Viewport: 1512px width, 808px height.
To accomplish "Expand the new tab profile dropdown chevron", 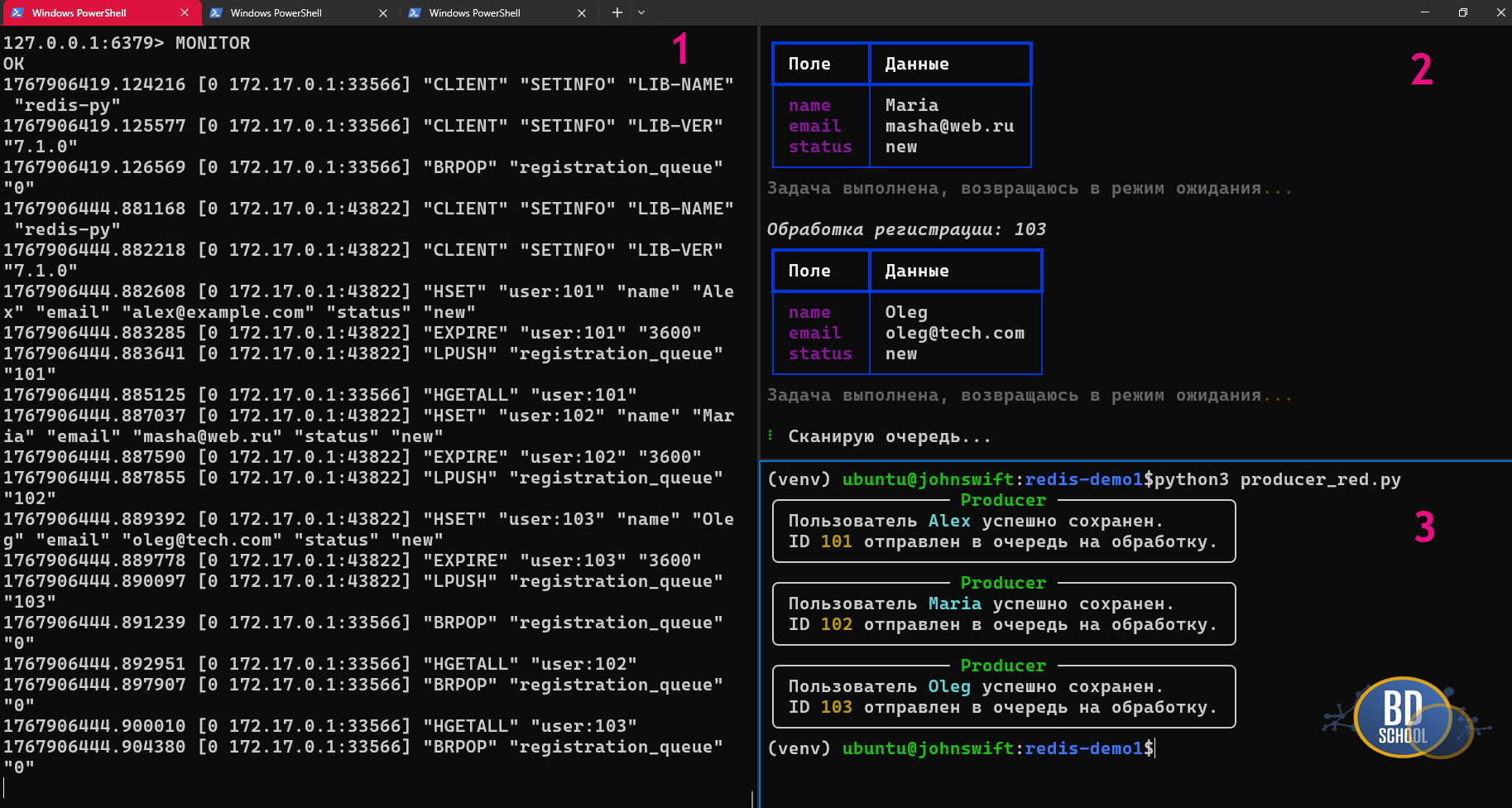I will tap(641, 12).
